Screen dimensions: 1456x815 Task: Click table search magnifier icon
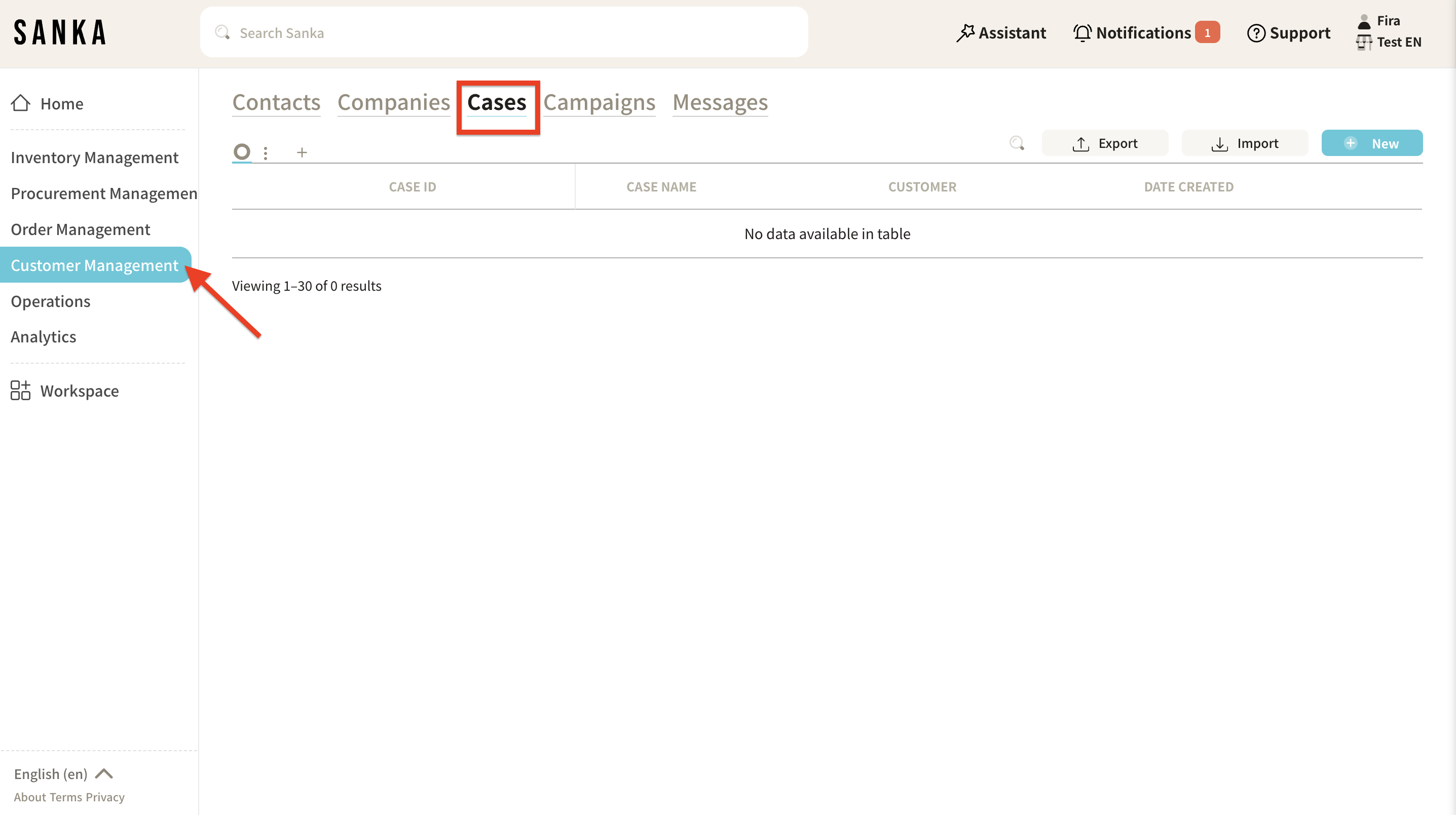(1017, 143)
